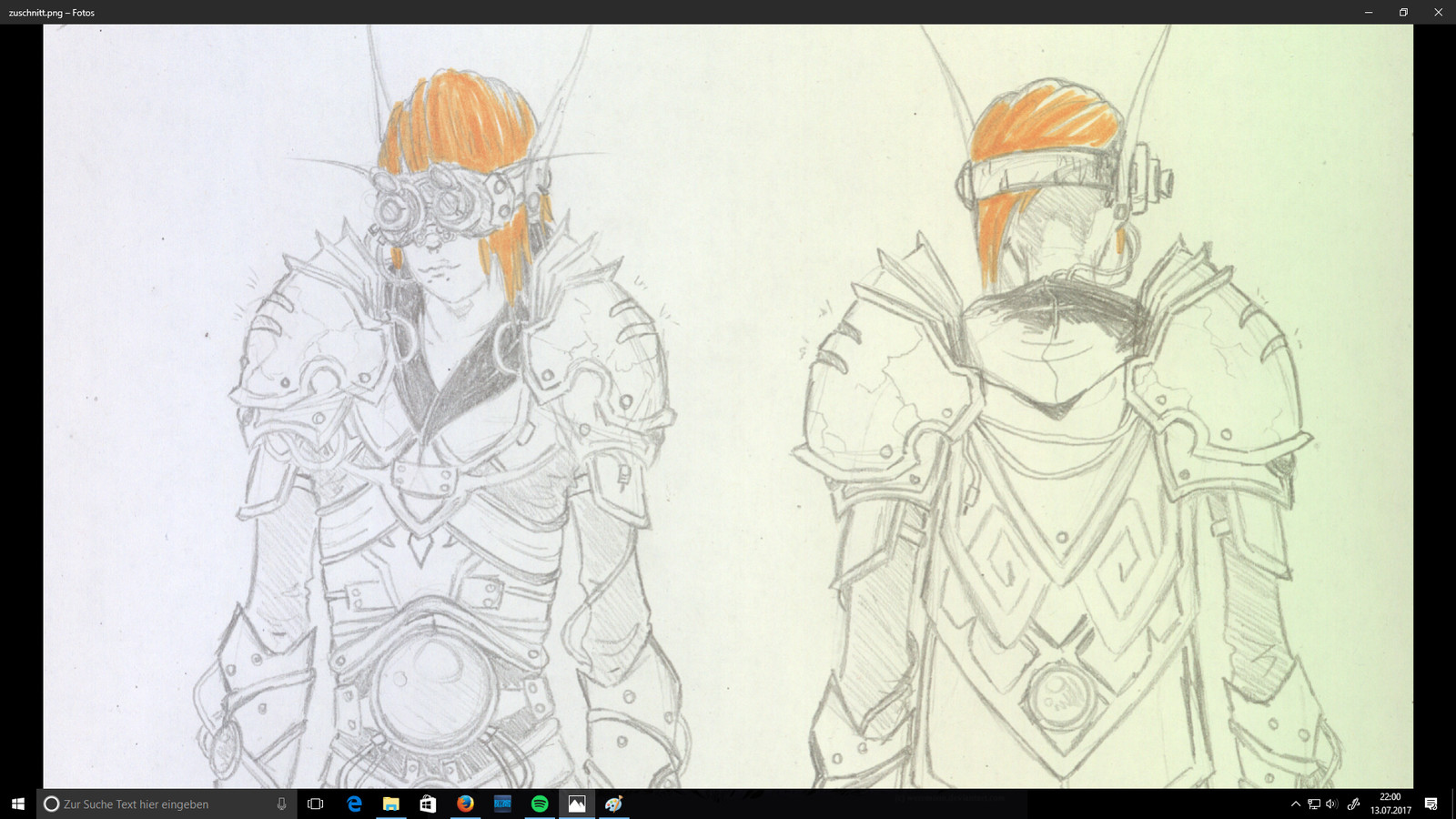Open the Blizzard app taskbar icon

tap(502, 804)
